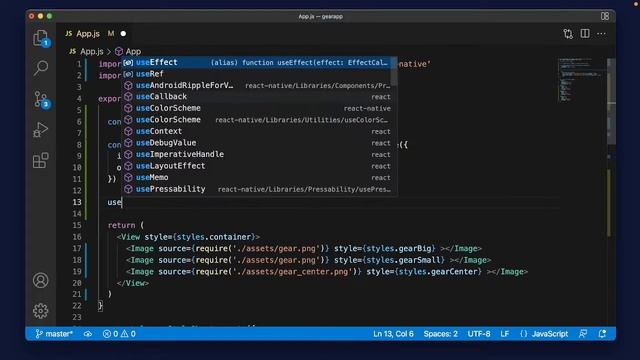Open the Extensions view
The width and height of the screenshot is (640, 360).
click(x=40, y=160)
